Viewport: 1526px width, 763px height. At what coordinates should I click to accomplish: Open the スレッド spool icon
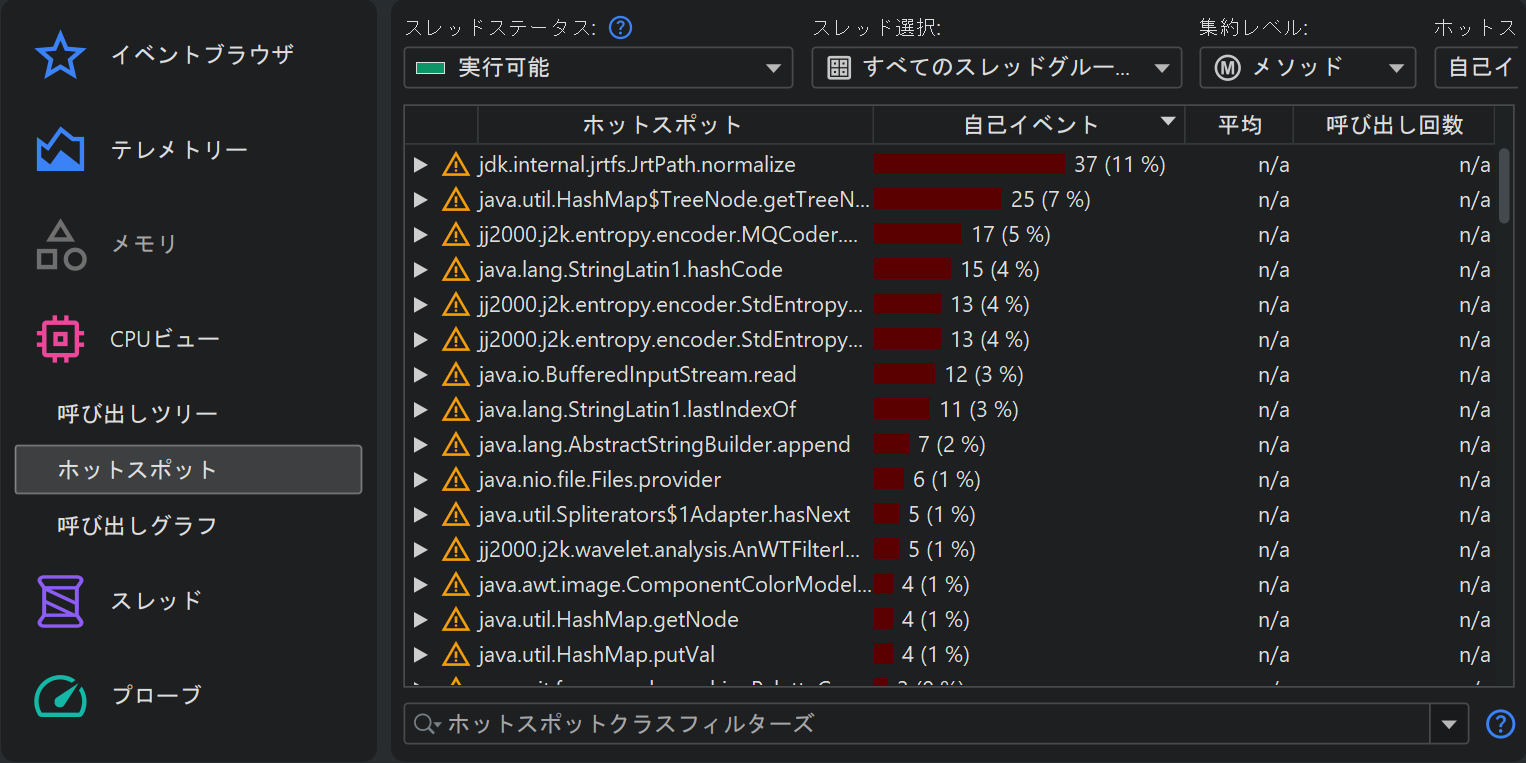[x=60, y=601]
